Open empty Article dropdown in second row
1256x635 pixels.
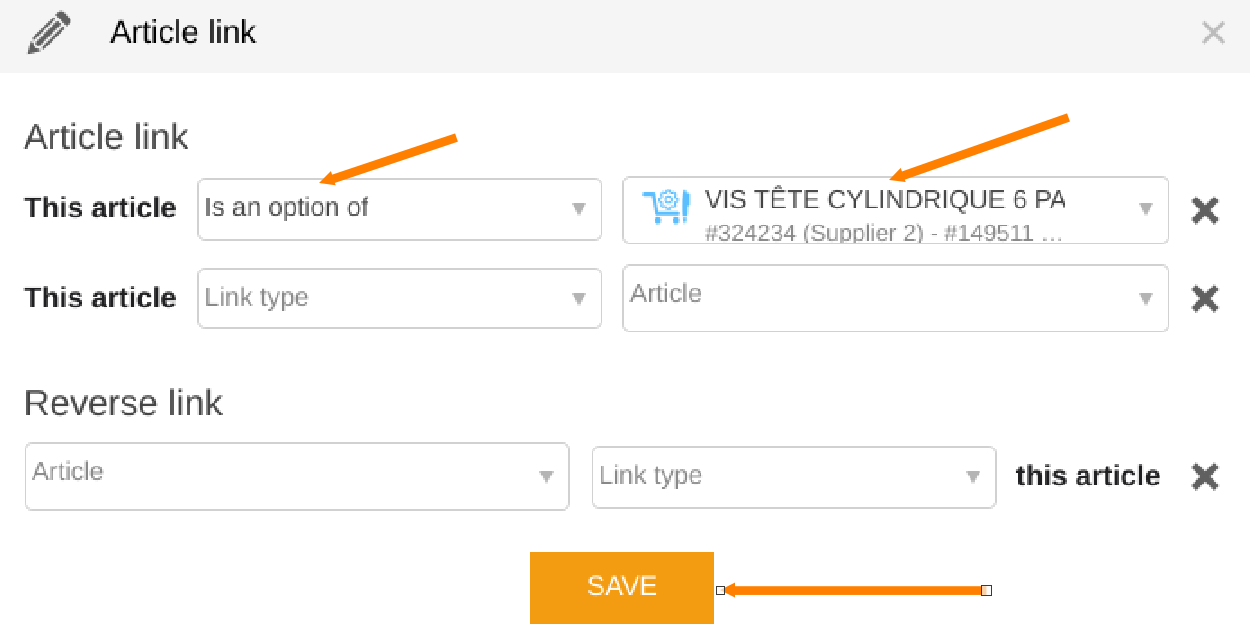click(895, 298)
